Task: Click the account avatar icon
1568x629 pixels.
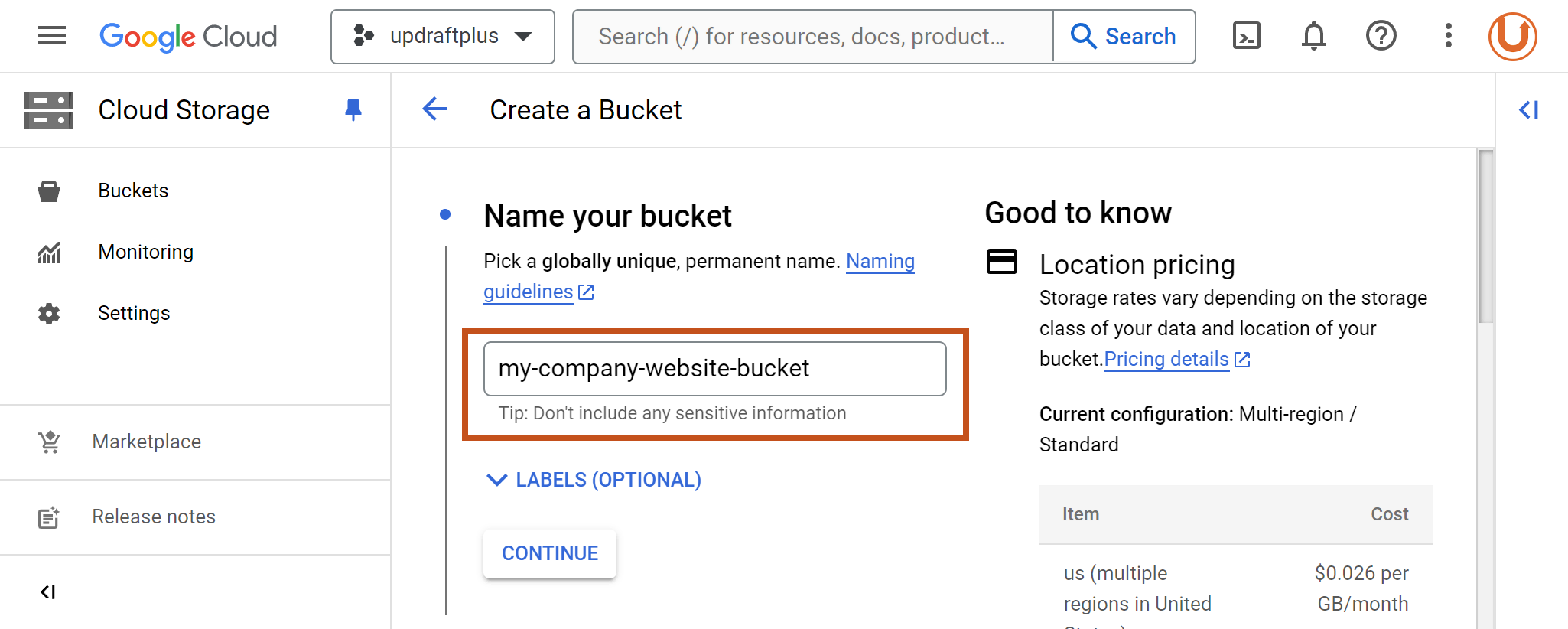Action: 1512,36
